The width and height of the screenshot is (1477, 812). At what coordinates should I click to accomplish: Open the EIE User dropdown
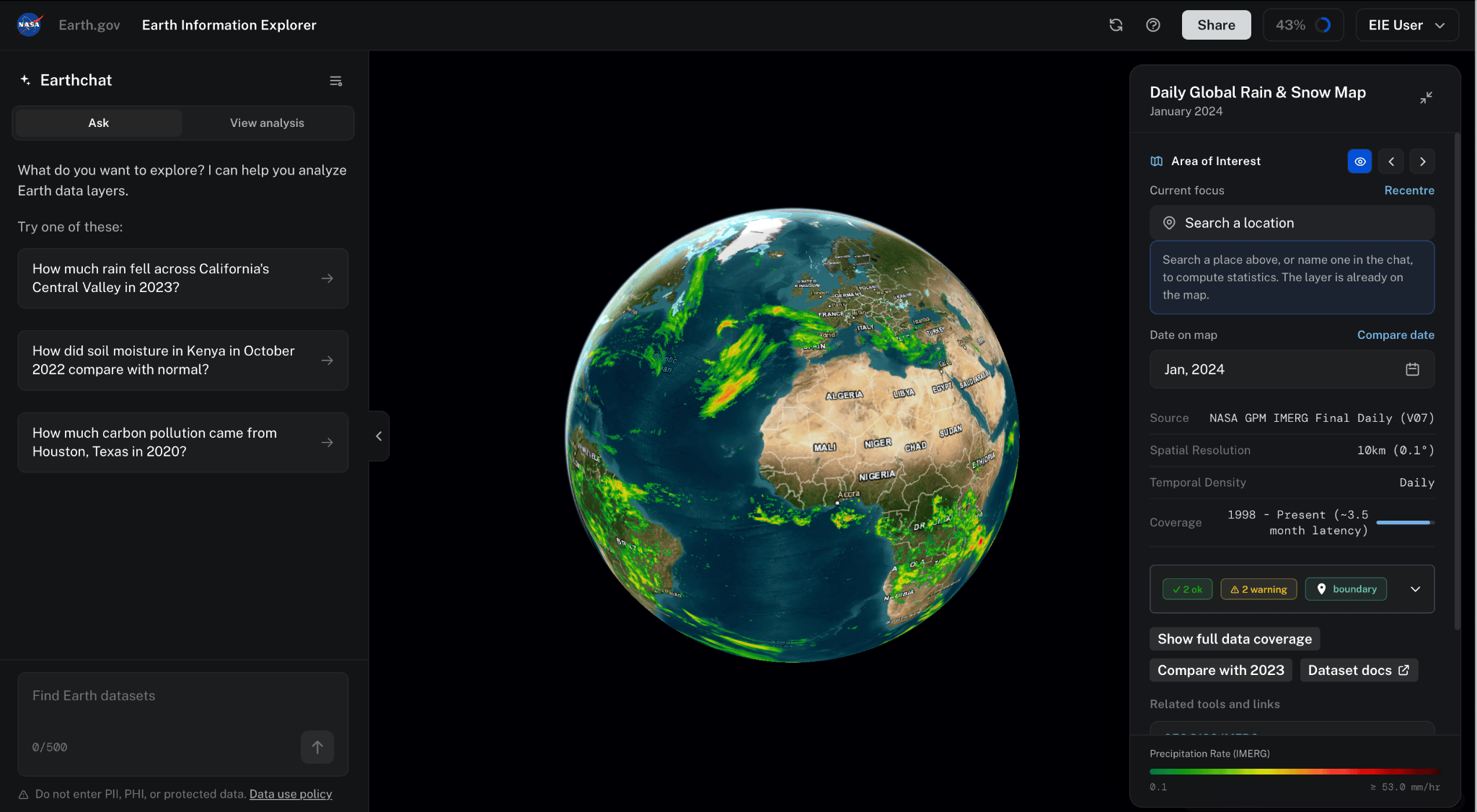[1407, 25]
